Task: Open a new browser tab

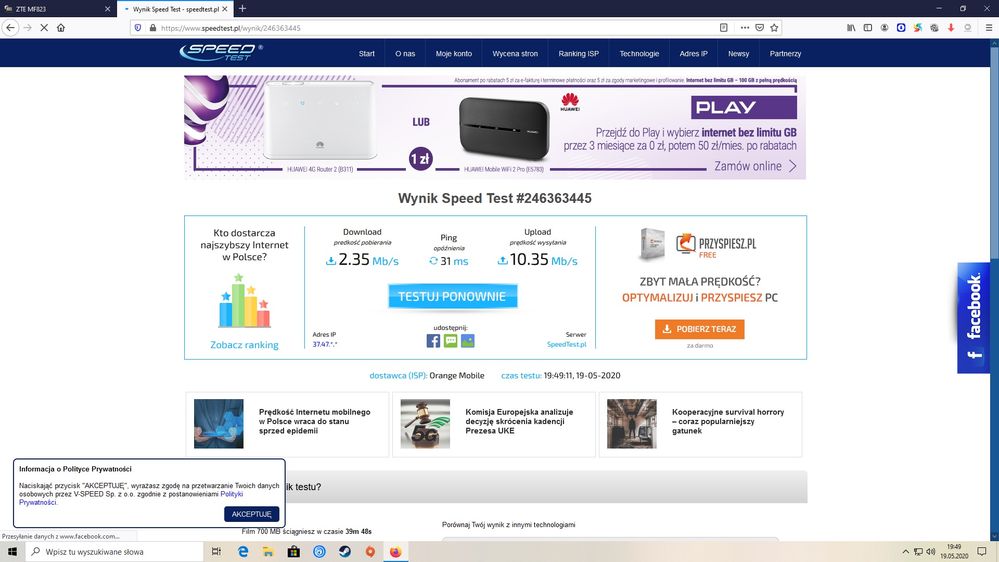Action: (242, 9)
